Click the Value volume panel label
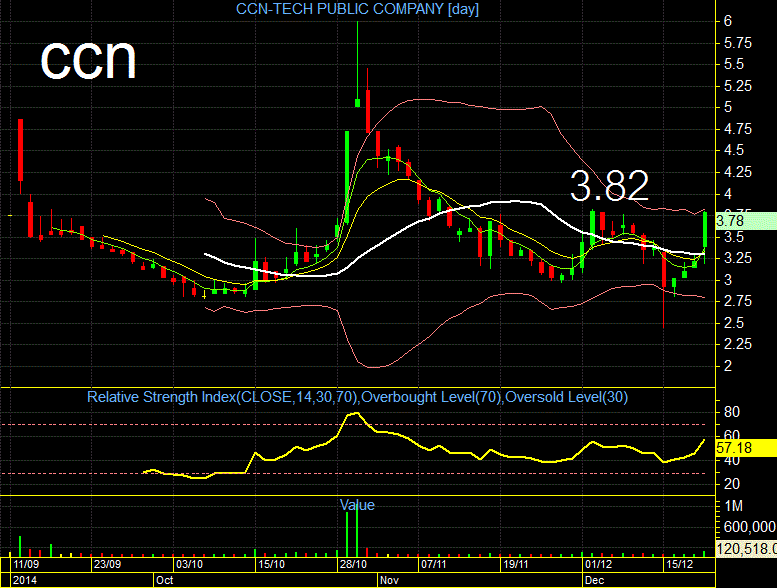Screen dimensions: 777x588 357,505
